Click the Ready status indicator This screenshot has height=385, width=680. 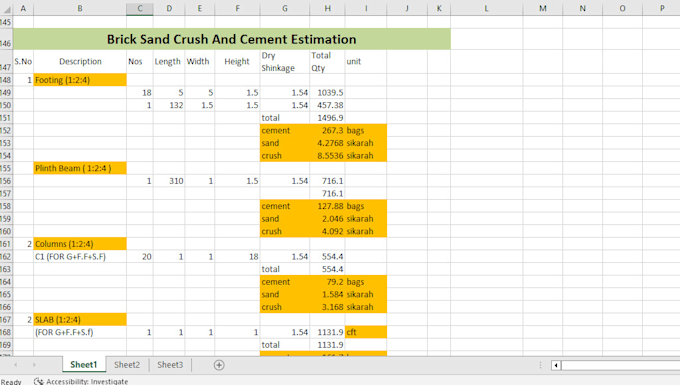[11, 382]
